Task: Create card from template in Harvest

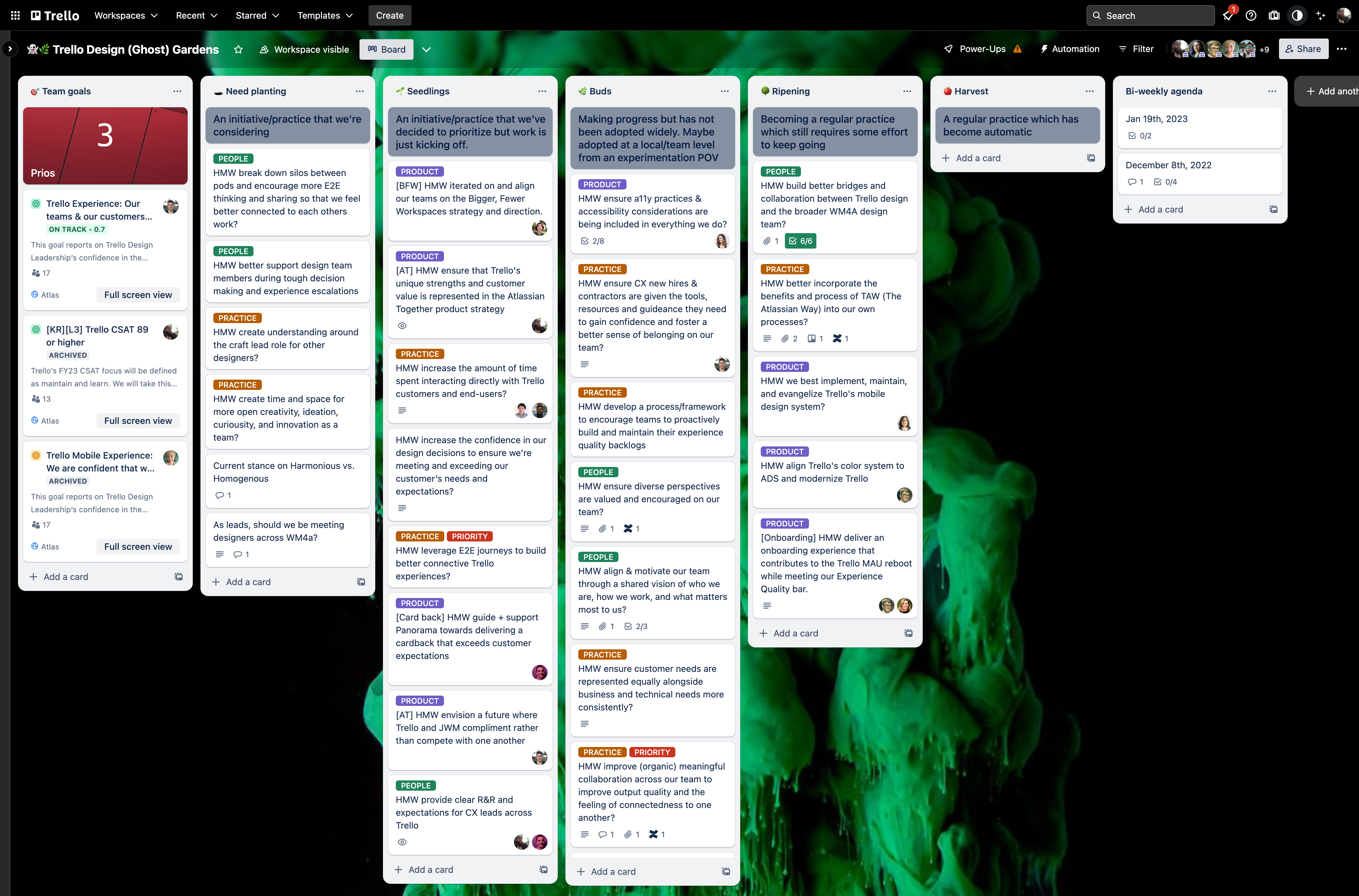Action: (1091, 158)
